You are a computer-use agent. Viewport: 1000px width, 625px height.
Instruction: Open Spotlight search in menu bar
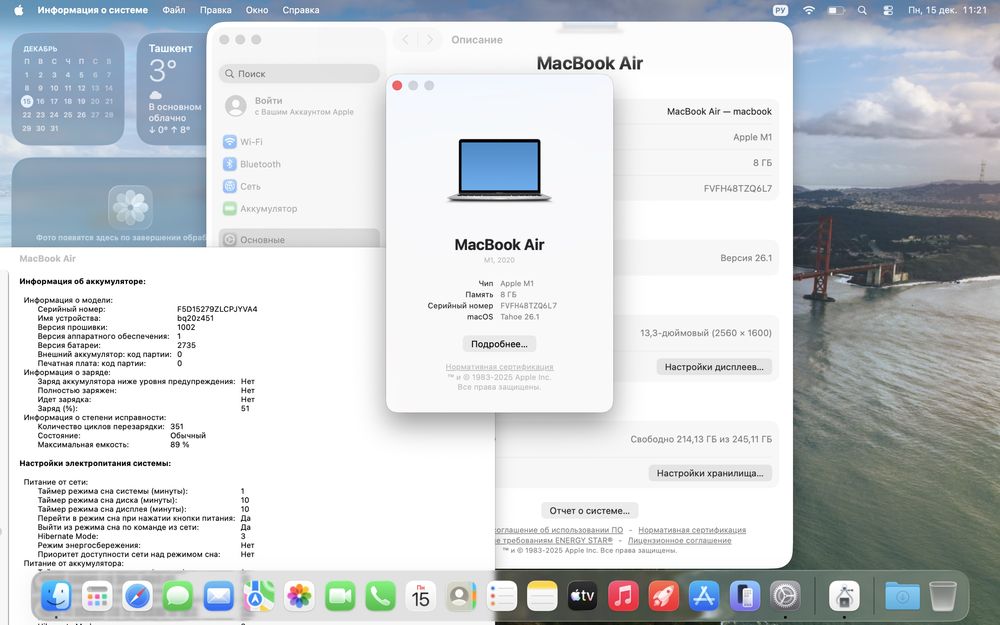pyautogui.click(x=862, y=10)
